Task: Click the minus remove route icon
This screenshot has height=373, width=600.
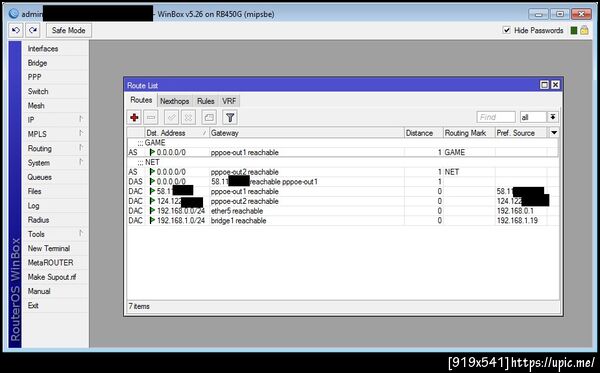Action: pyautogui.click(x=151, y=117)
